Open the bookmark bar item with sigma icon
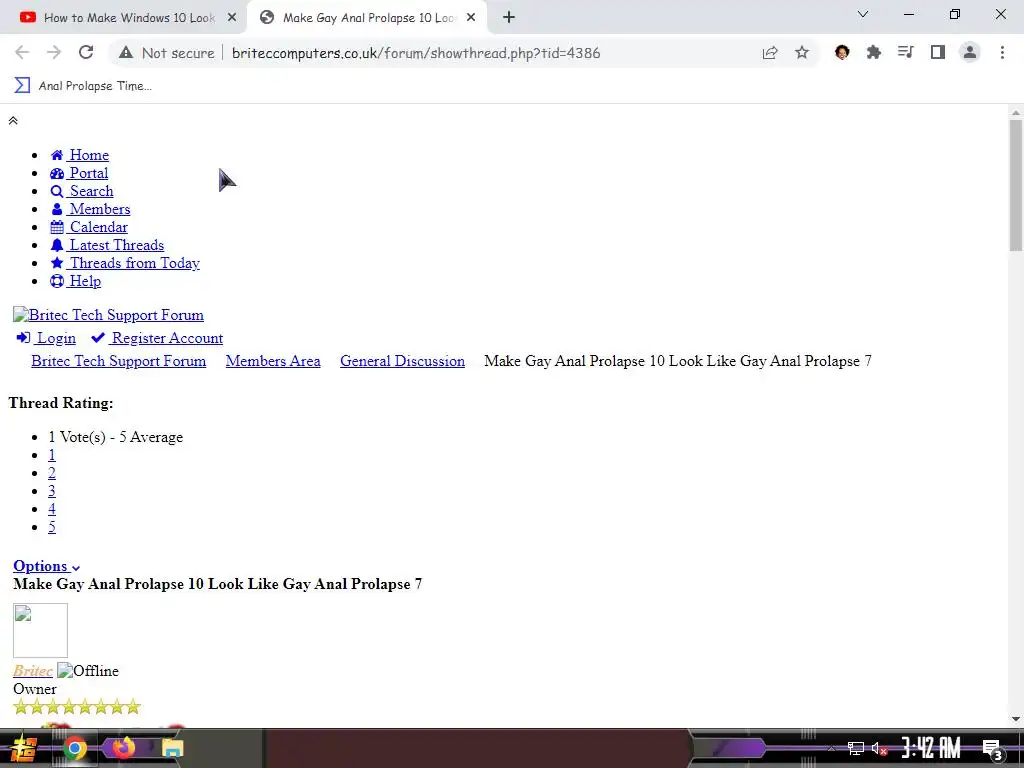The image size is (1024, 768). [x=83, y=86]
